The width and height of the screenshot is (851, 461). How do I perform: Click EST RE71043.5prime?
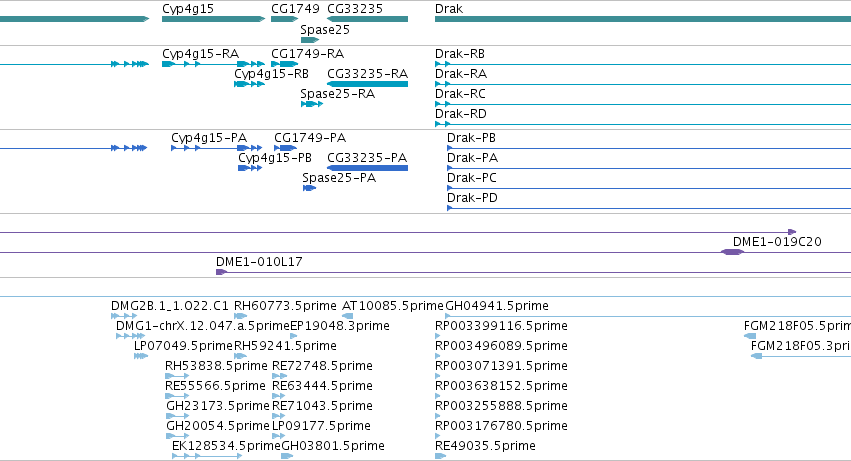tap(278, 416)
